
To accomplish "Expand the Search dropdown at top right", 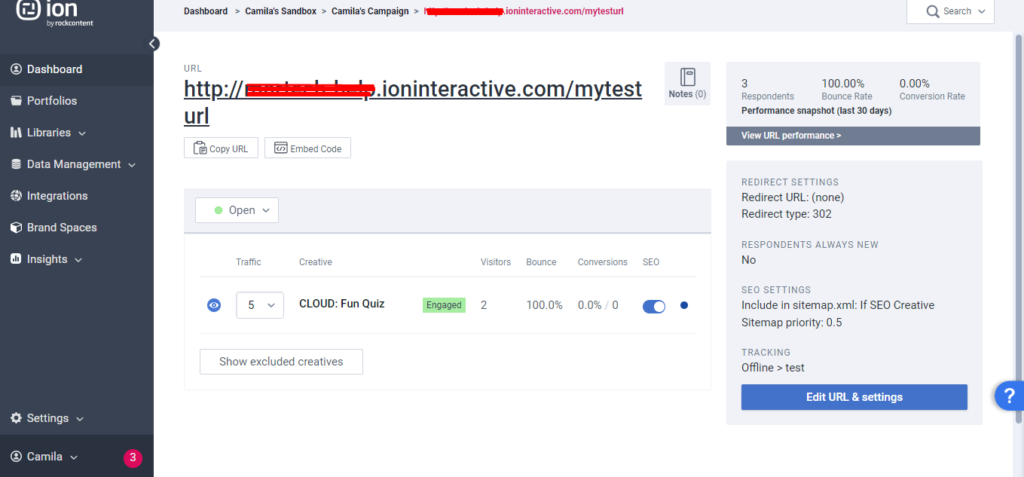I will (x=950, y=11).
